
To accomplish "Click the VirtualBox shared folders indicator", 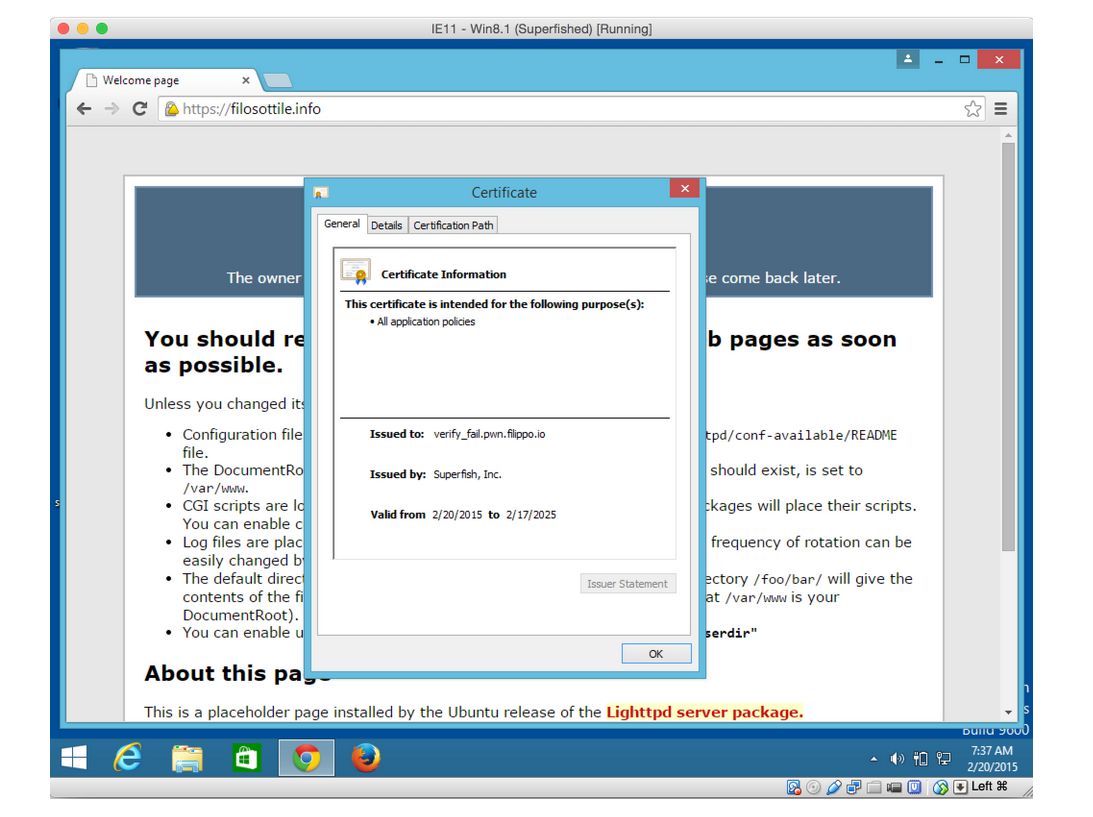I will tap(874, 787).
